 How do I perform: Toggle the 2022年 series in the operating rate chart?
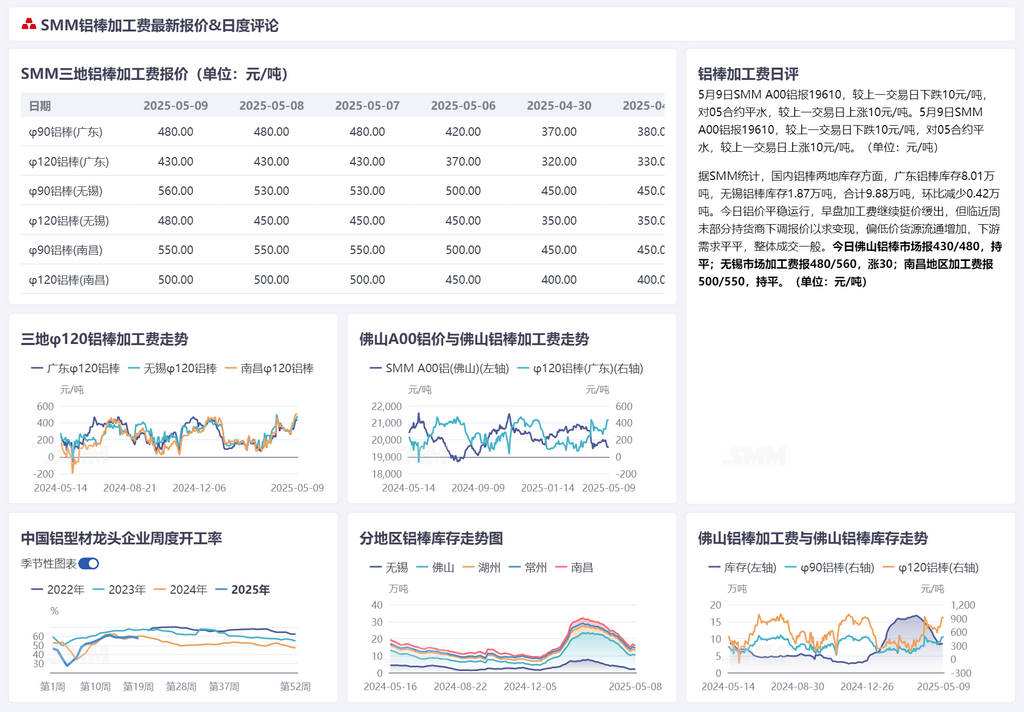coord(58,590)
